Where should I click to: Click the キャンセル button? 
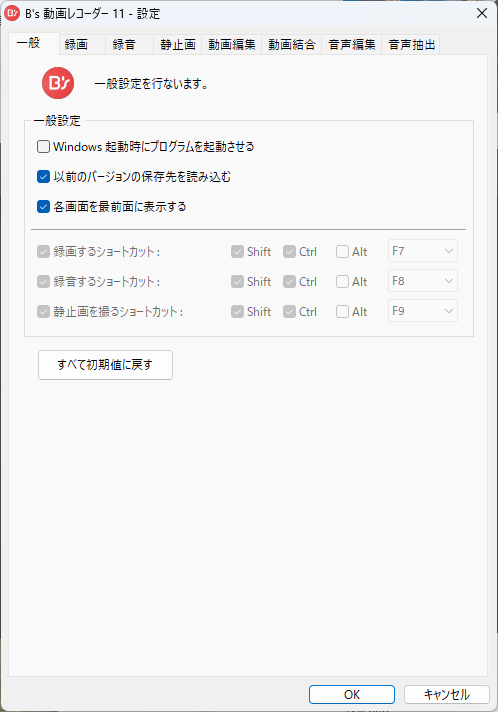pyautogui.click(x=447, y=694)
